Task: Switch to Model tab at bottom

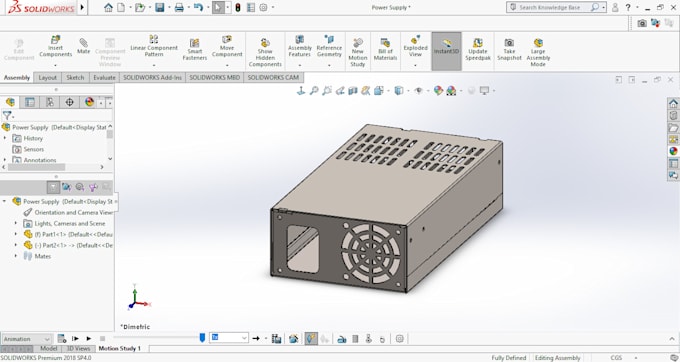Action: click(49, 348)
